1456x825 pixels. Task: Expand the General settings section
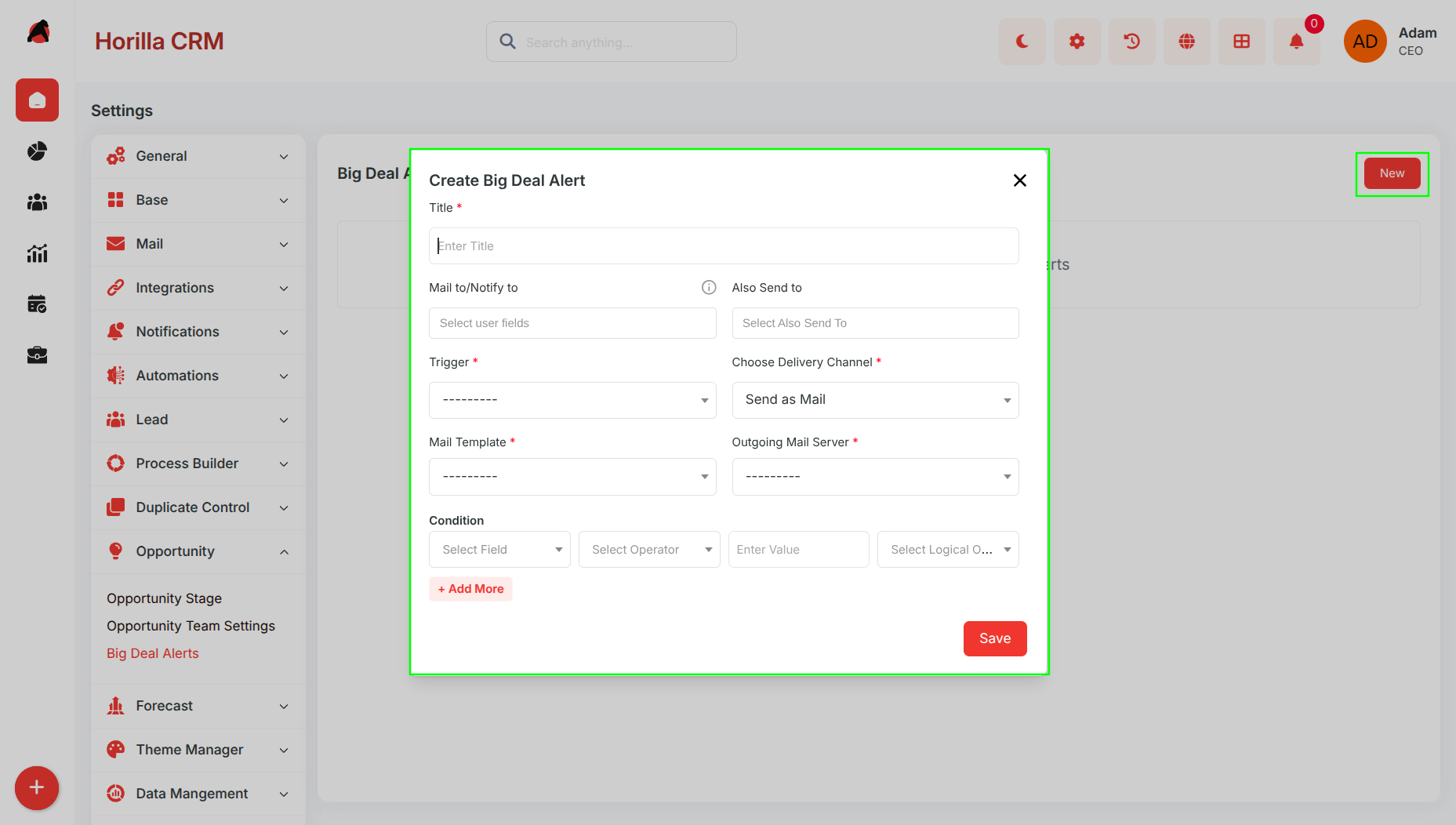(198, 156)
